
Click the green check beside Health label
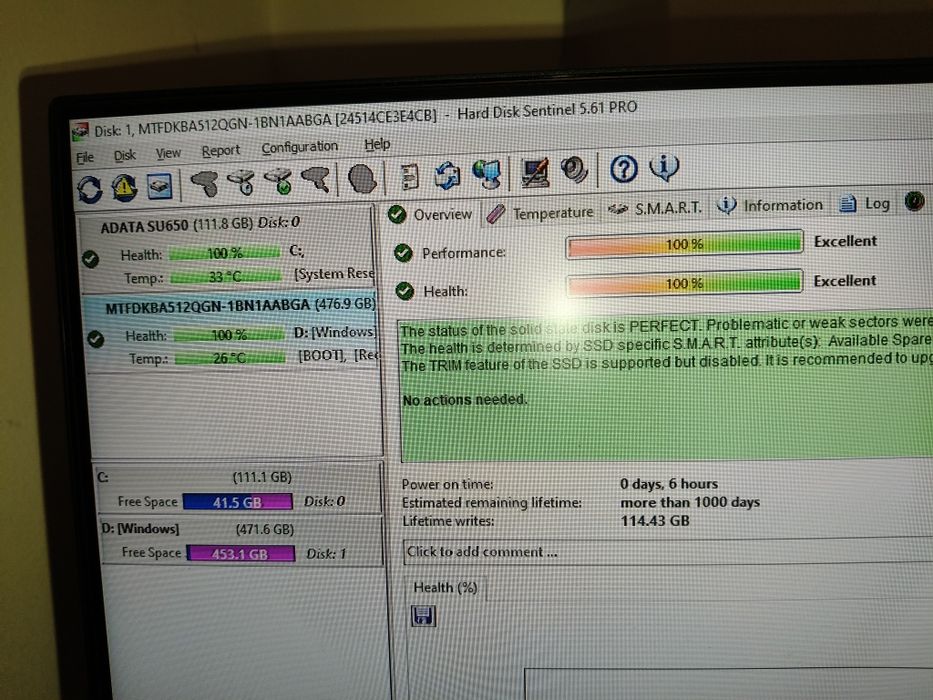pos(405,291)
